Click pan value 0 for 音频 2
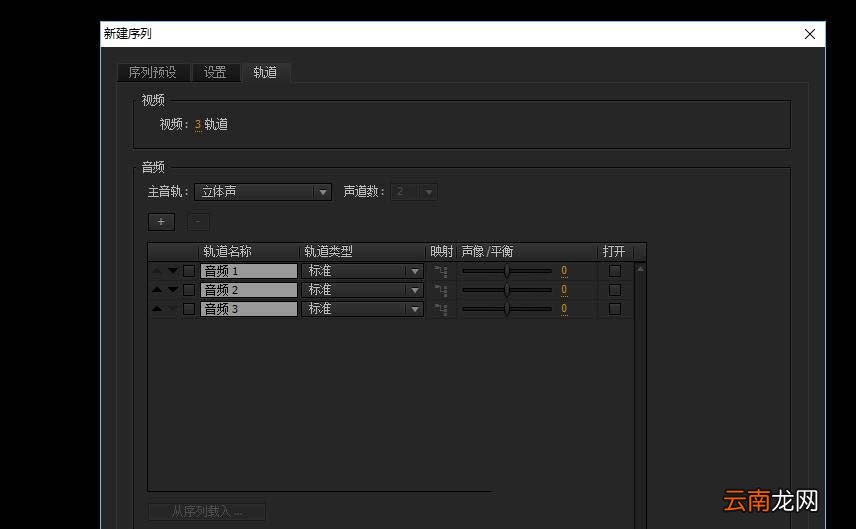The height and width of the screenshot is (529, 856). pyautogui.click(x=564, y=290)
